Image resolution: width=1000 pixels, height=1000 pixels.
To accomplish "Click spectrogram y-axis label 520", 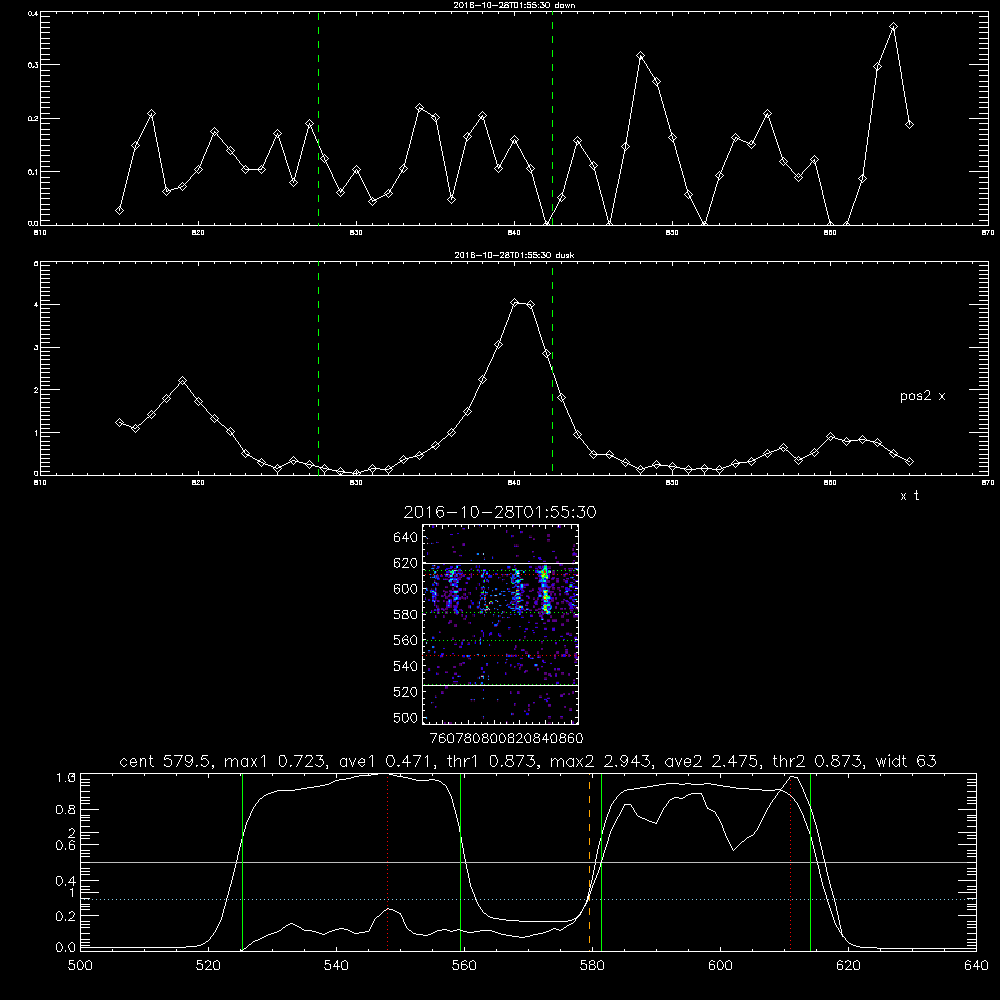I will tap(406, 692).
